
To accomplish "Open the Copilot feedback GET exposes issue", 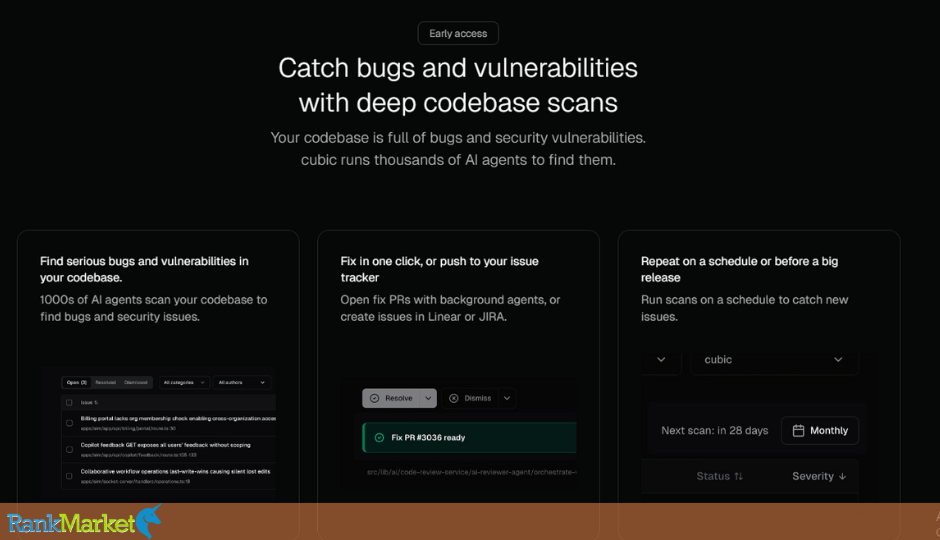I will [x=165, y=445].
